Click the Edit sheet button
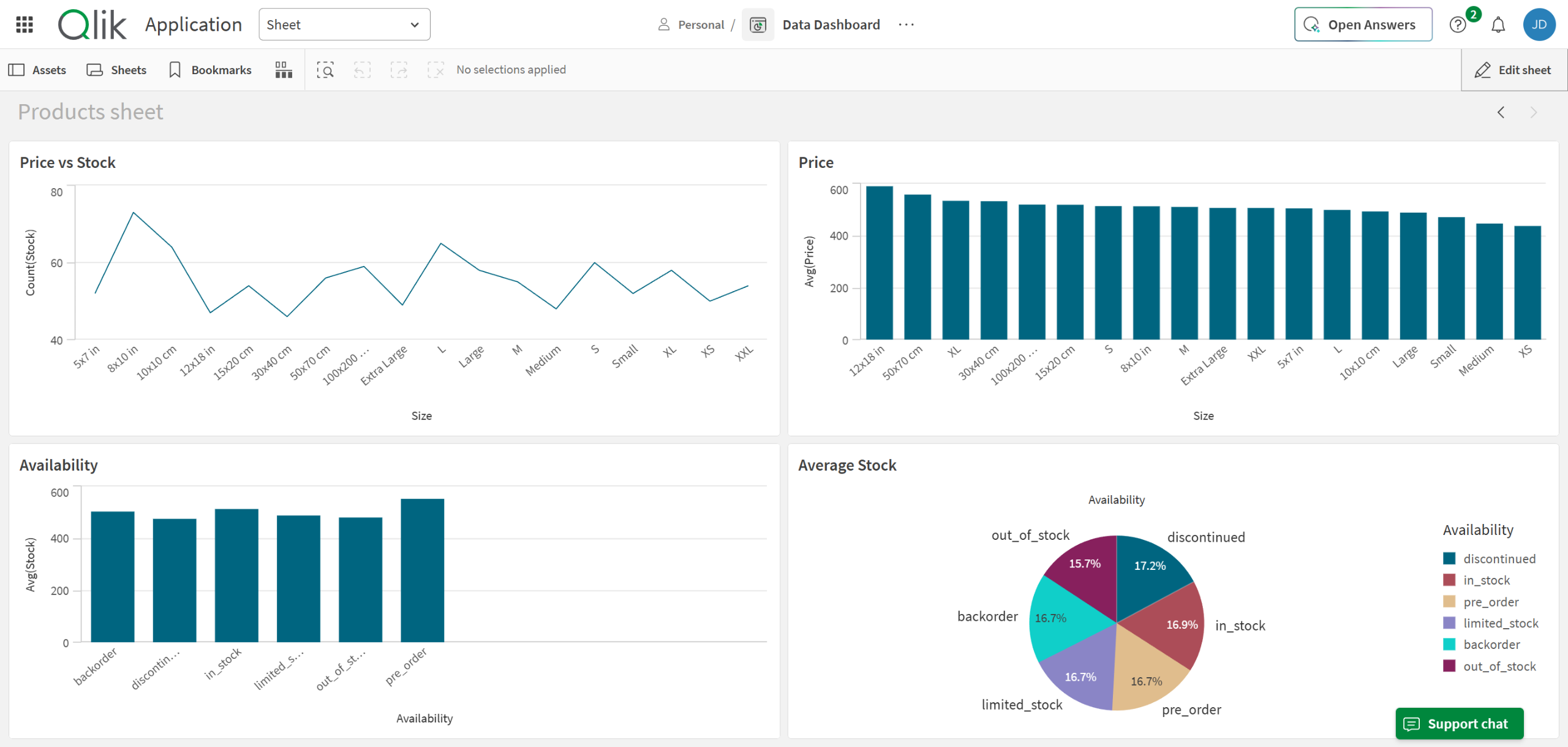This screenshot has height=747, width=1568. pos(1513,70)
